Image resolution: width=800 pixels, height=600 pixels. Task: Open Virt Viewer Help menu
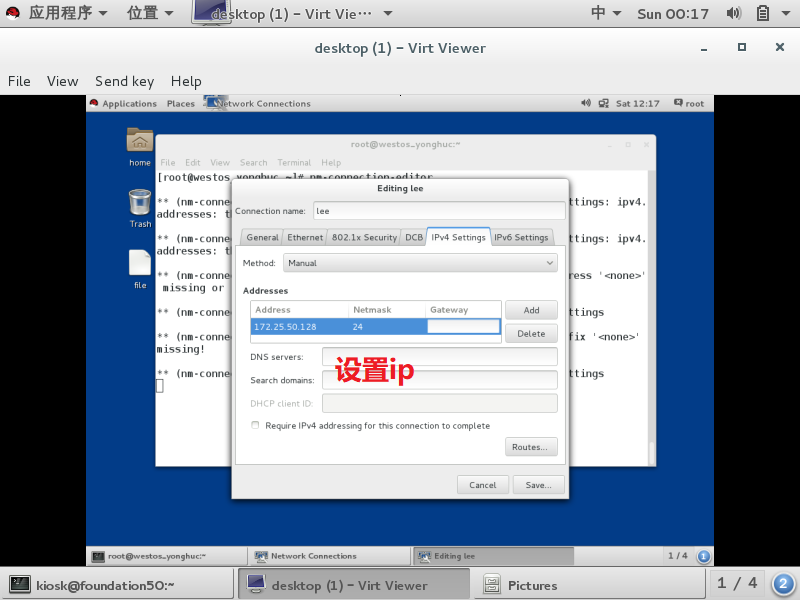coord(186,81)
